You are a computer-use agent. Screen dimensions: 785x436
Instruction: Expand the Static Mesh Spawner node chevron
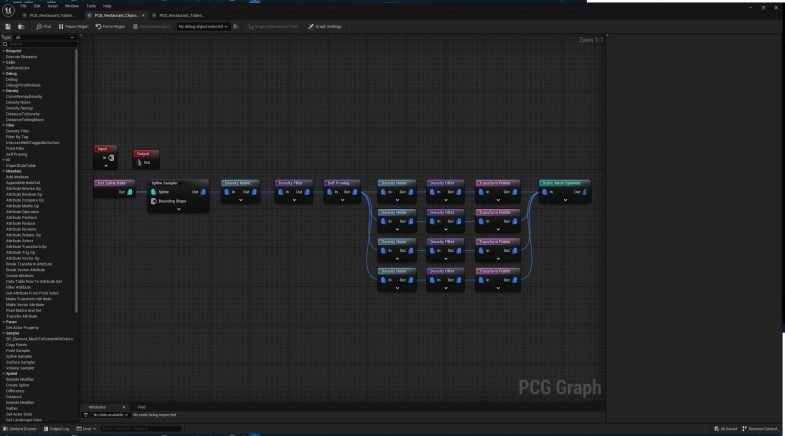click(x=565, y=200)
